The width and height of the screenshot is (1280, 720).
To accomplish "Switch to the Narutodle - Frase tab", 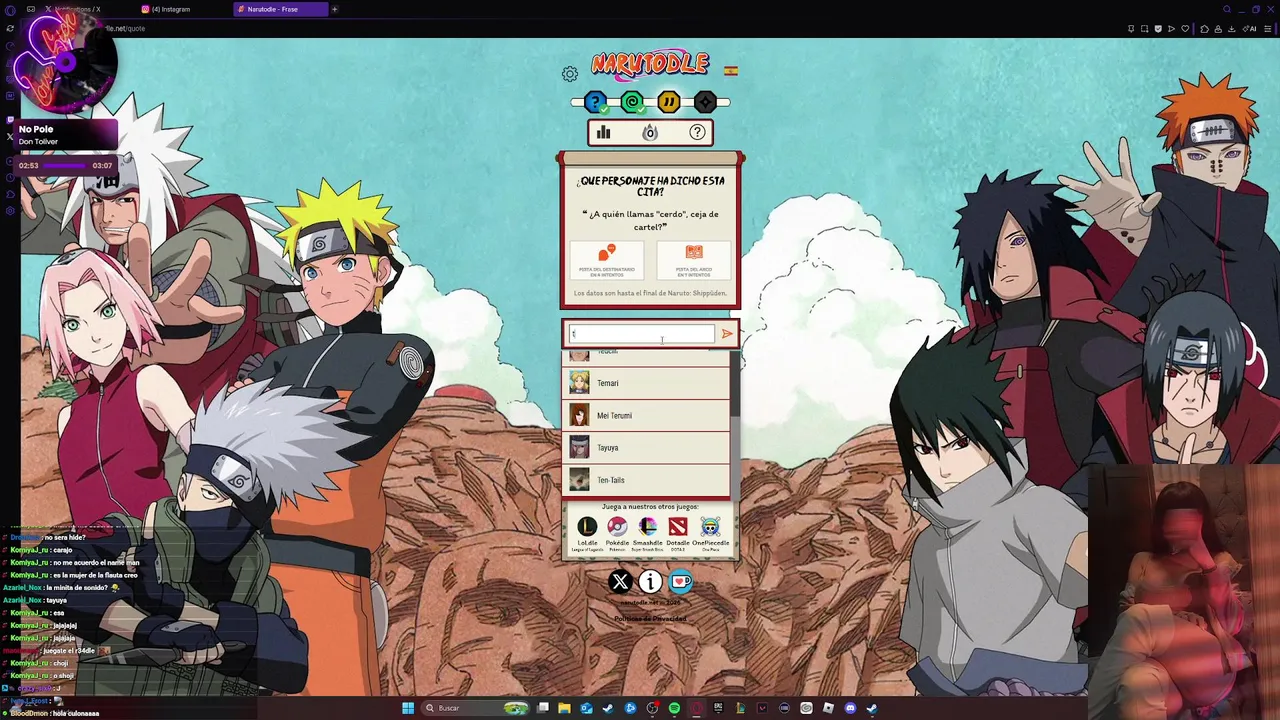I will 280,9.
